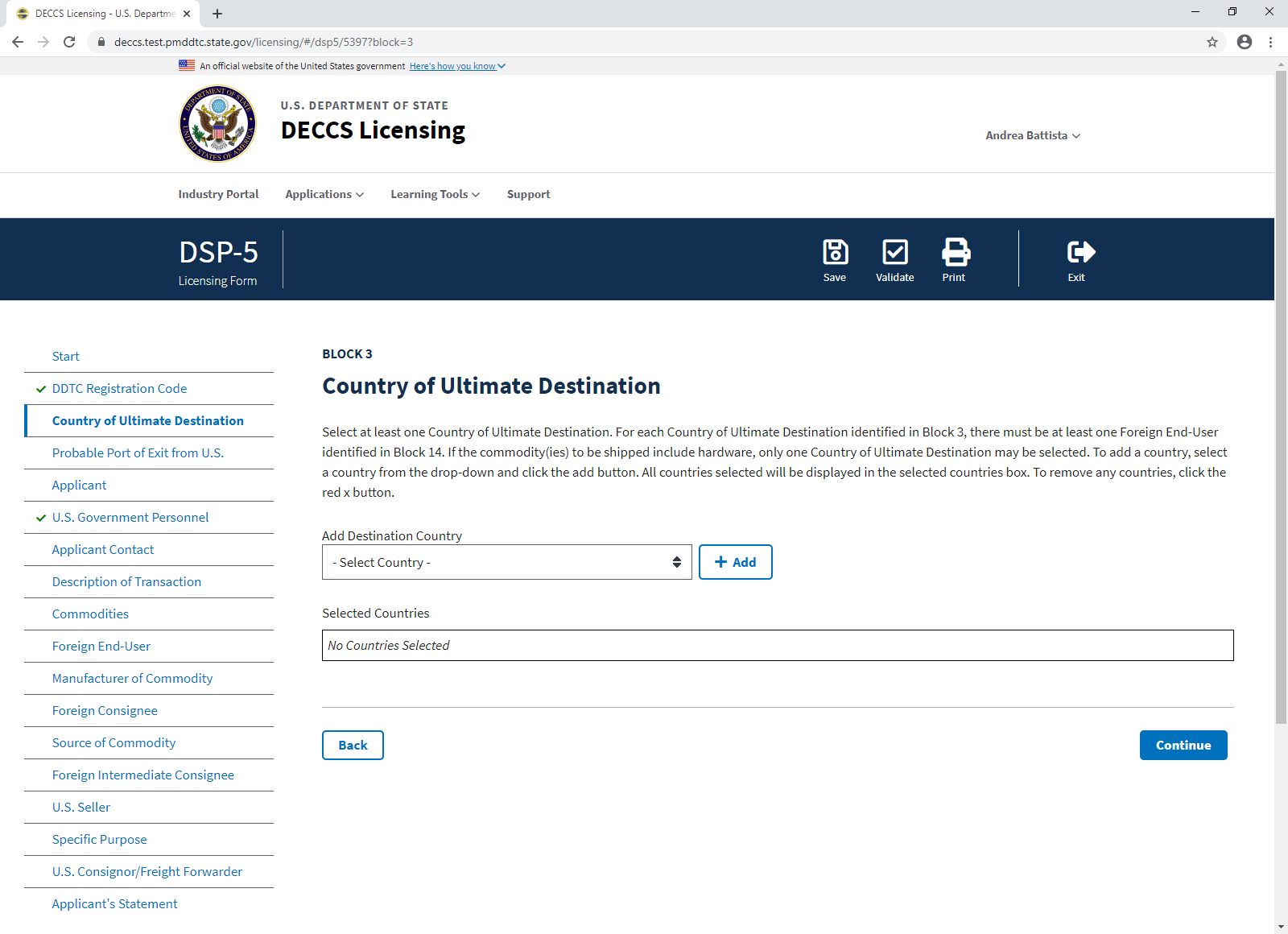This screenshot has width=1288, height=934.
Task: Click the browser forward arrow
Action: tap(43, 42)
